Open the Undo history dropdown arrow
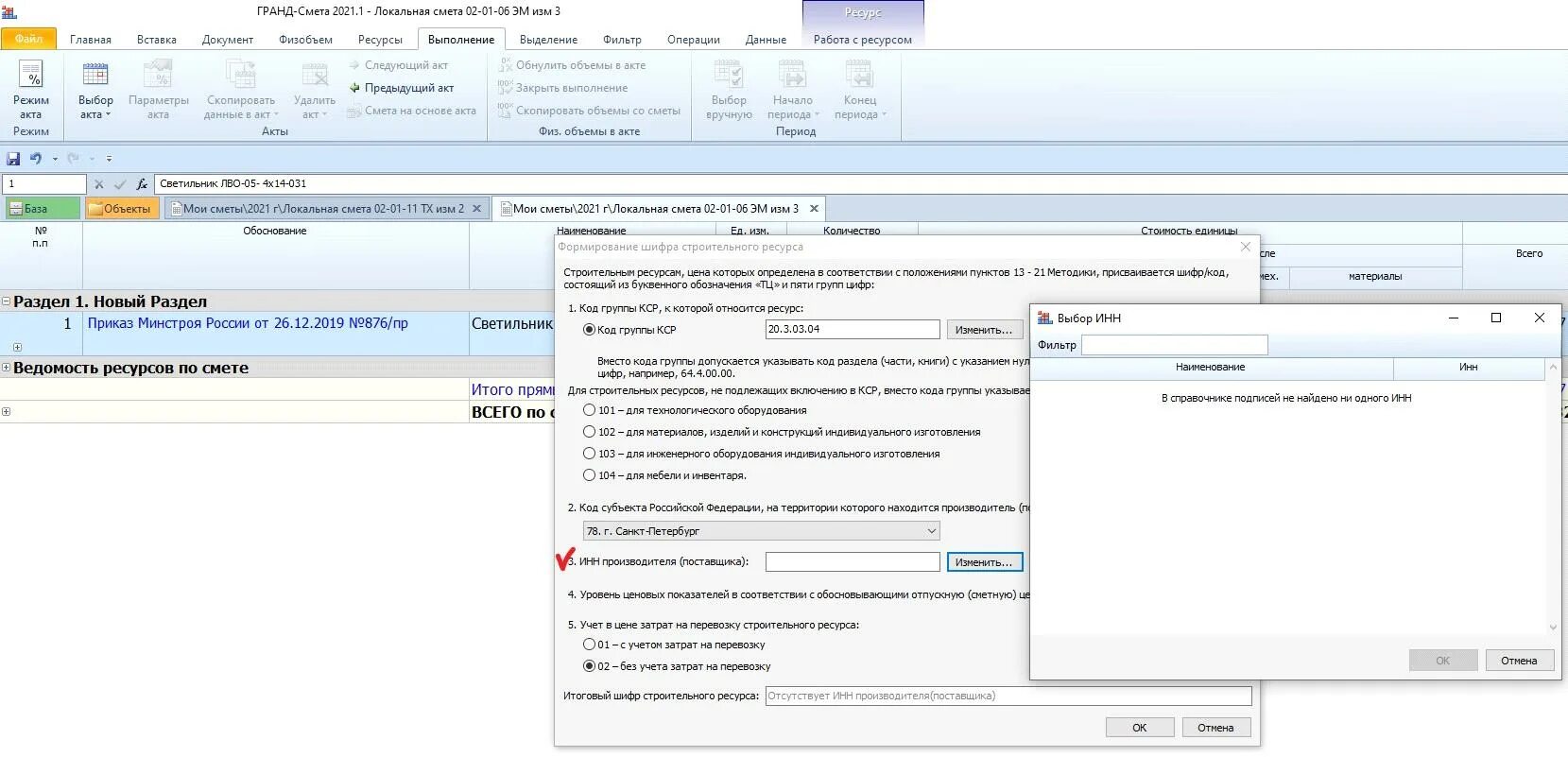 pyautogui.click(x=55, y=159)
